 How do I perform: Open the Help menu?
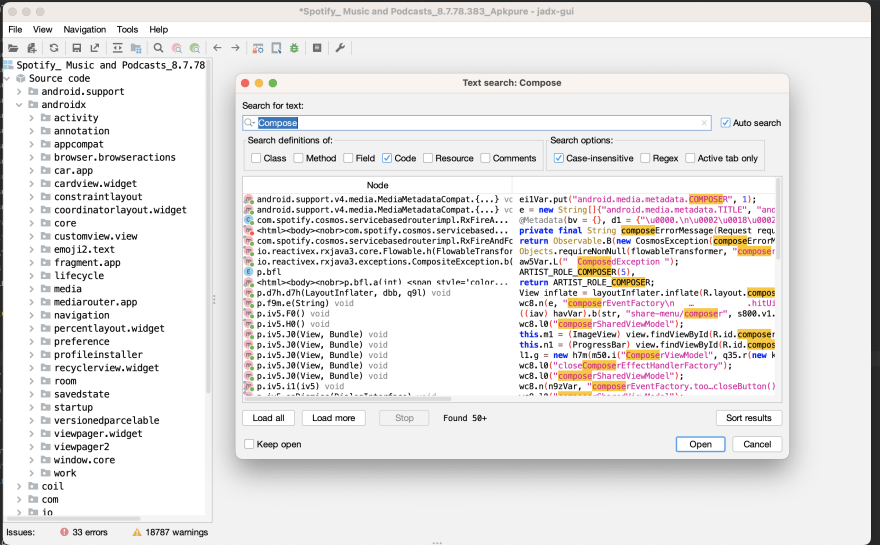(x=158, y=30)
